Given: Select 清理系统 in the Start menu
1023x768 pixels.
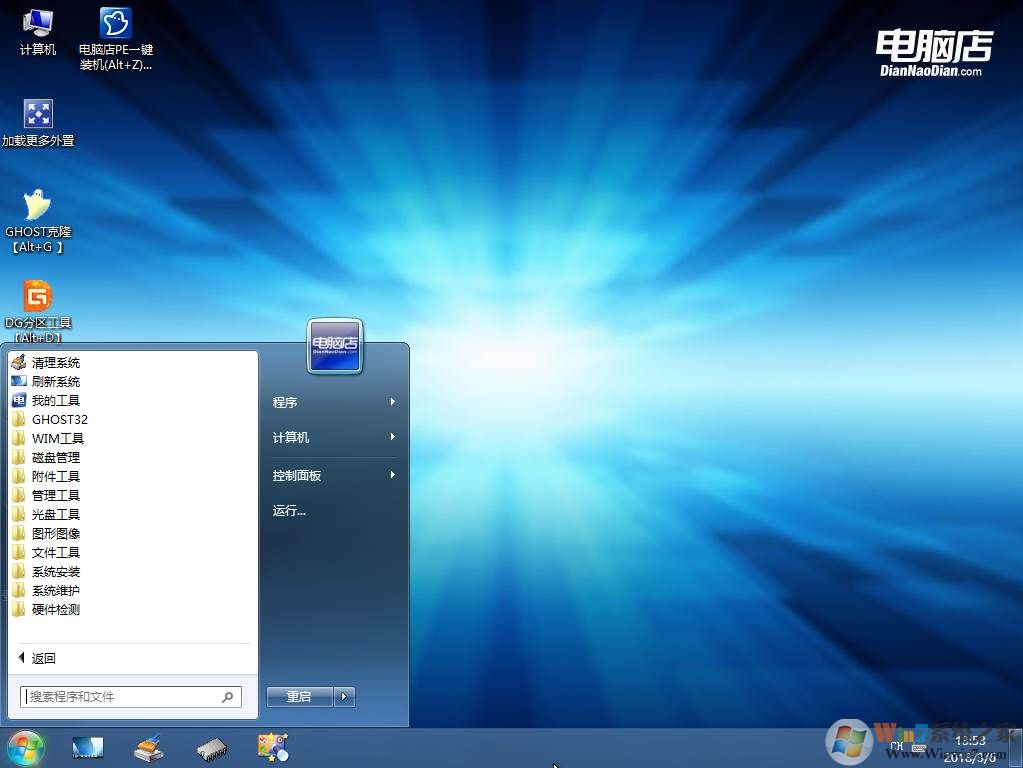Looking at the screenshot, I should pyautogui.click(x=56, y=363).
